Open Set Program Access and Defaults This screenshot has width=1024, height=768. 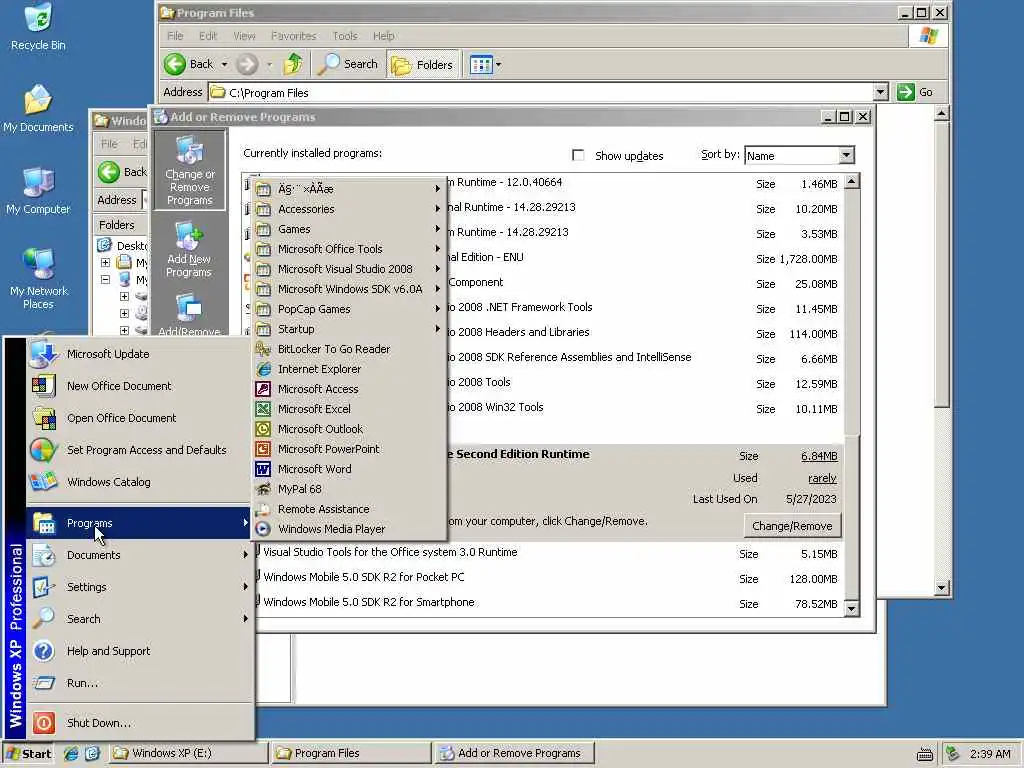(x=138, y=450)
